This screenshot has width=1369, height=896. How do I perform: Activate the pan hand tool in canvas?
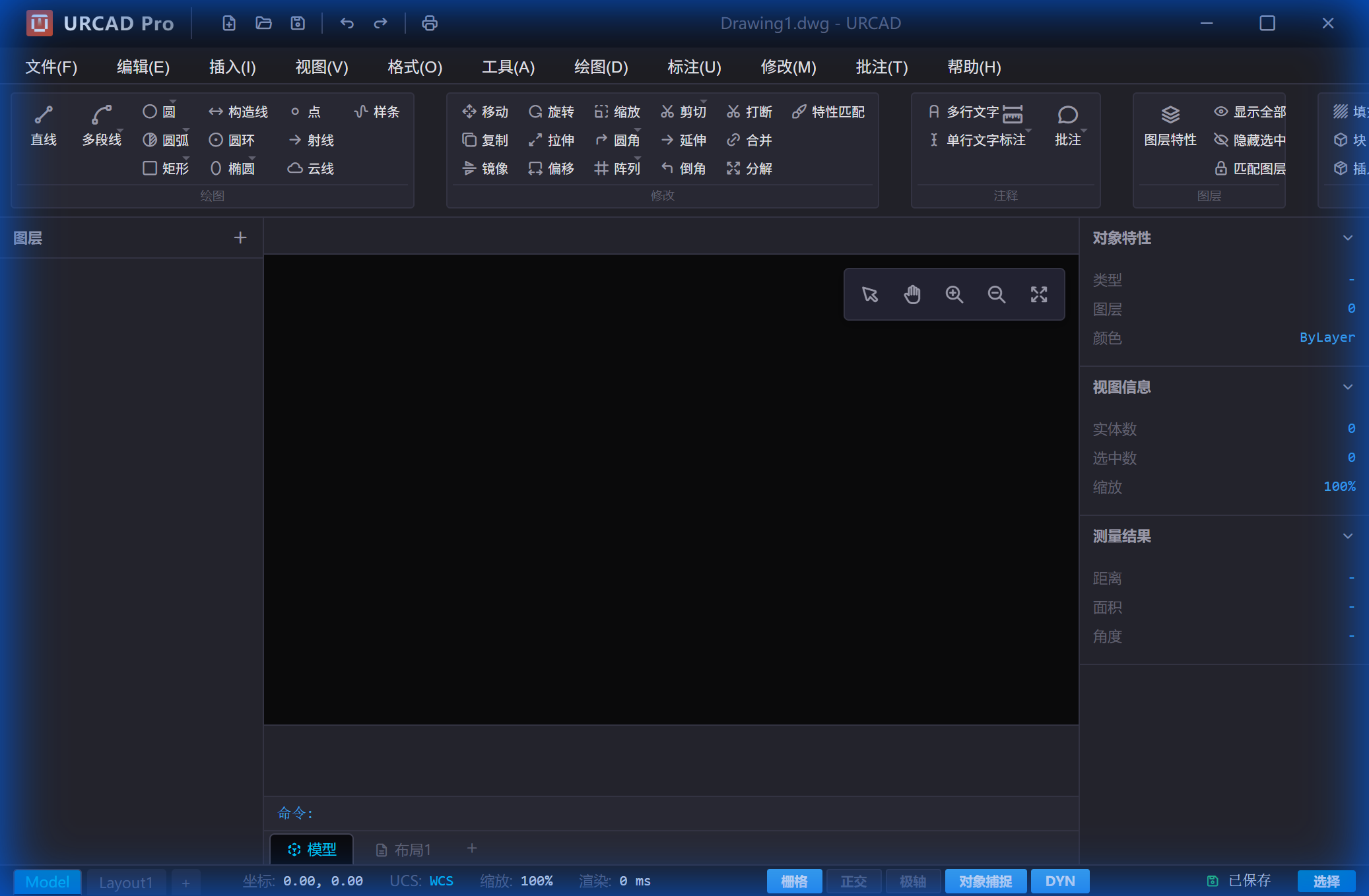click(912, 294)
